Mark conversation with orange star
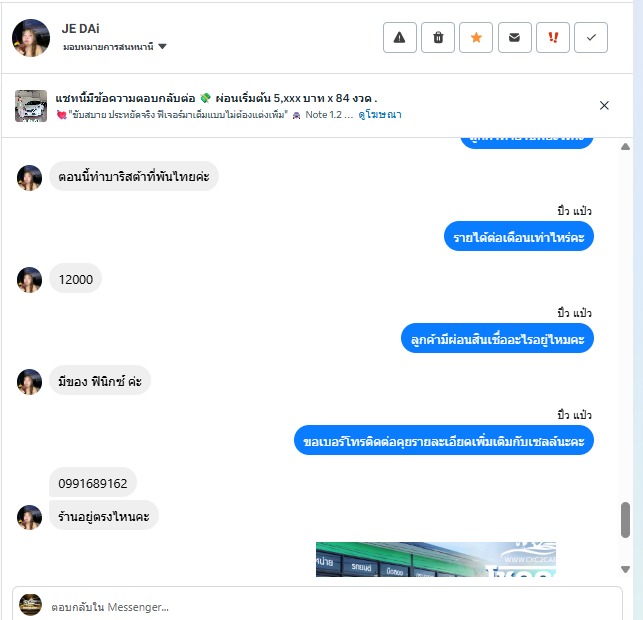The width and height of the screenshot is (643, 620). [476, 38]
